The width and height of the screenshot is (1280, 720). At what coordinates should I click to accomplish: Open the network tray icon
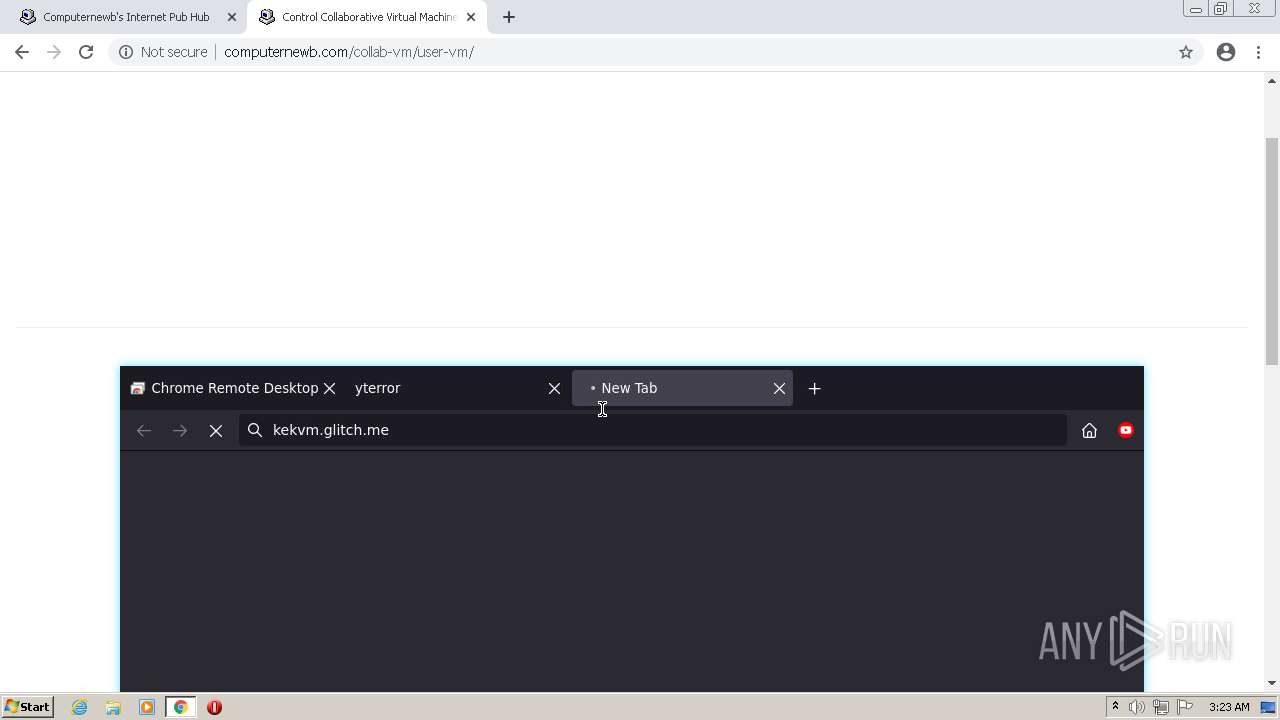(1161, 707)
